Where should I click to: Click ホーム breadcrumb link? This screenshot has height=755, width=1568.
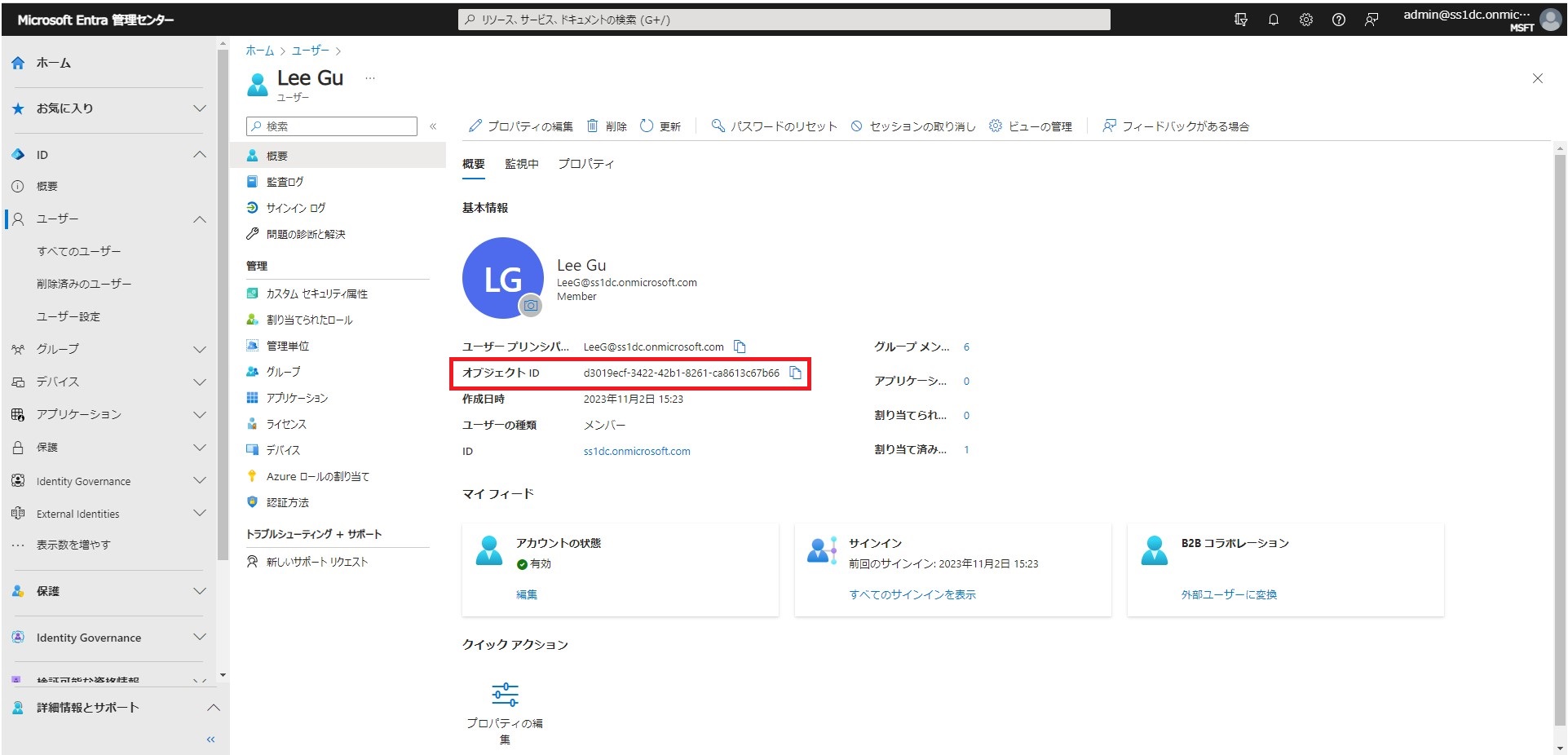tap(260, 51)
